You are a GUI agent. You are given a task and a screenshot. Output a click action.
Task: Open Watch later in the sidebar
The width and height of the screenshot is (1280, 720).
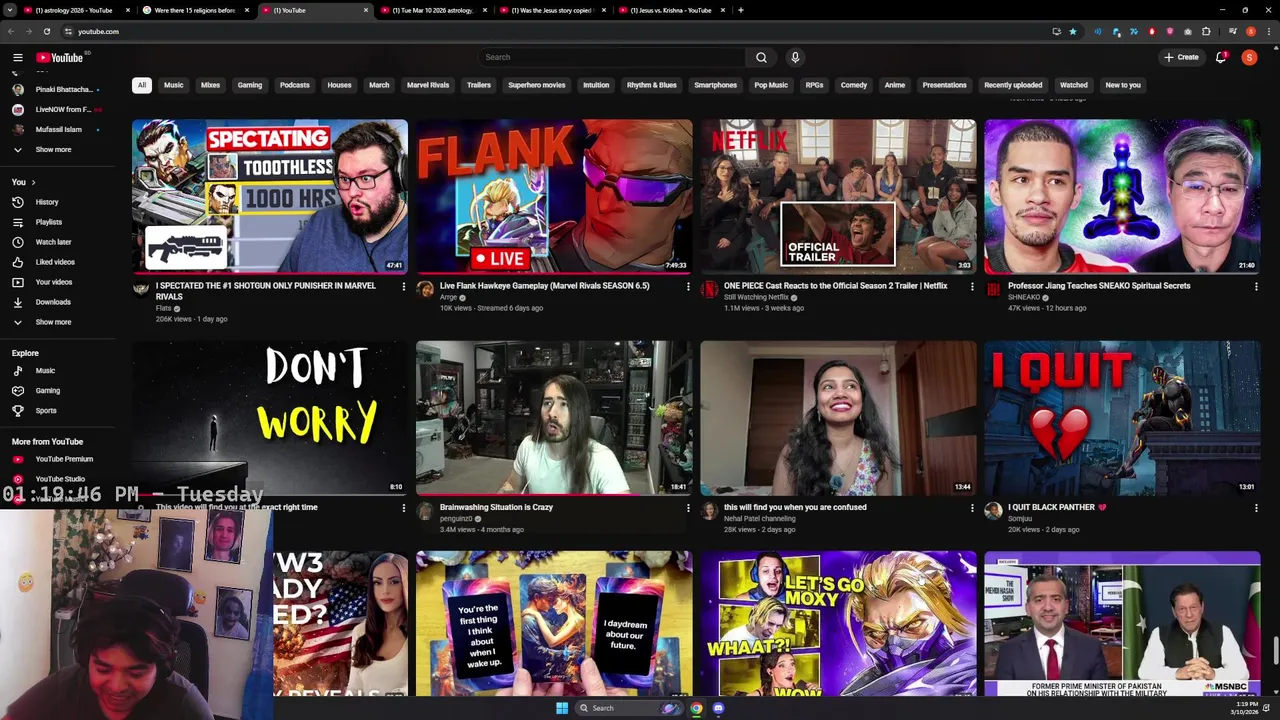point(53,242)
